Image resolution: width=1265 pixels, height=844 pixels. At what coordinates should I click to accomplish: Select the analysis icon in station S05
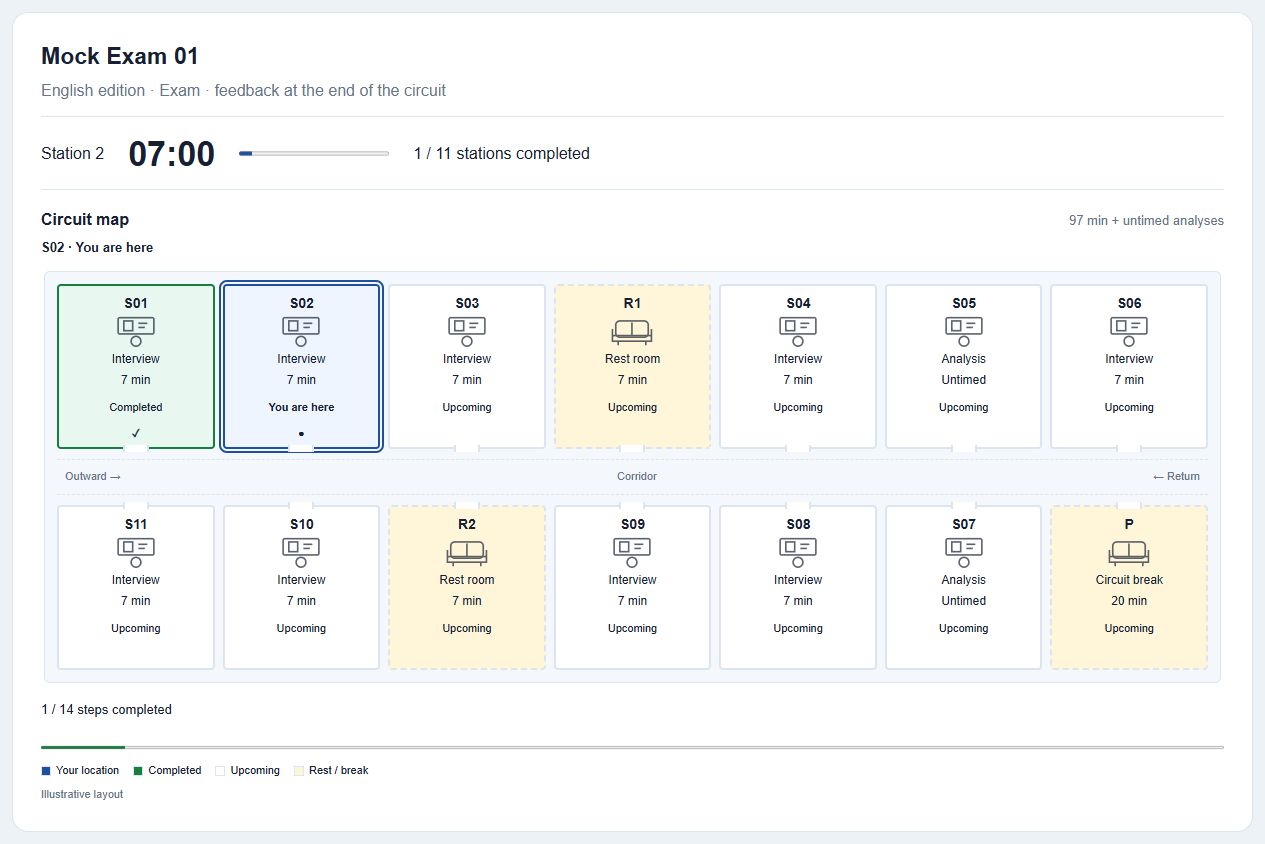tap(964, 331)
